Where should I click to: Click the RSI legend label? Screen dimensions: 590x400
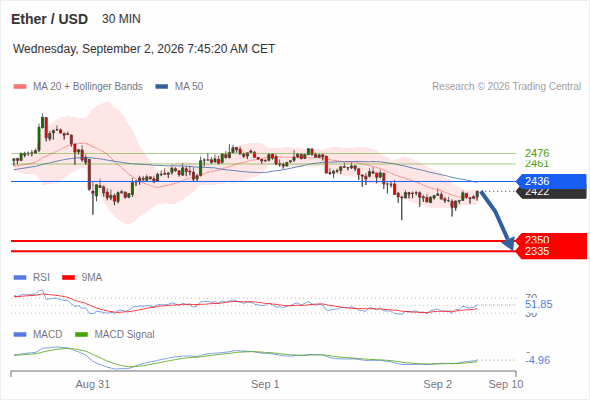click(41, 277)
